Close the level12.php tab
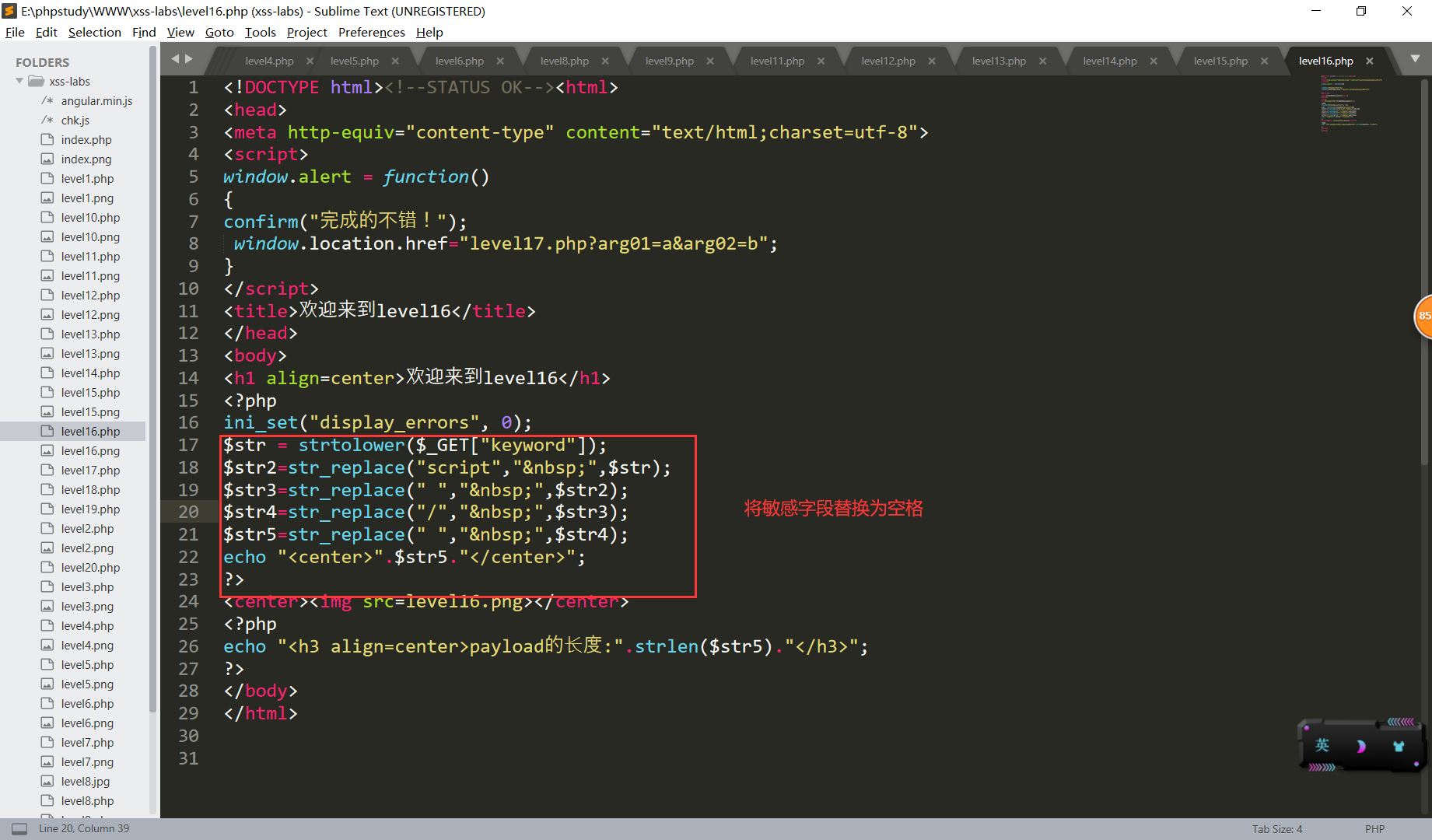 click(x=932, y=61)
